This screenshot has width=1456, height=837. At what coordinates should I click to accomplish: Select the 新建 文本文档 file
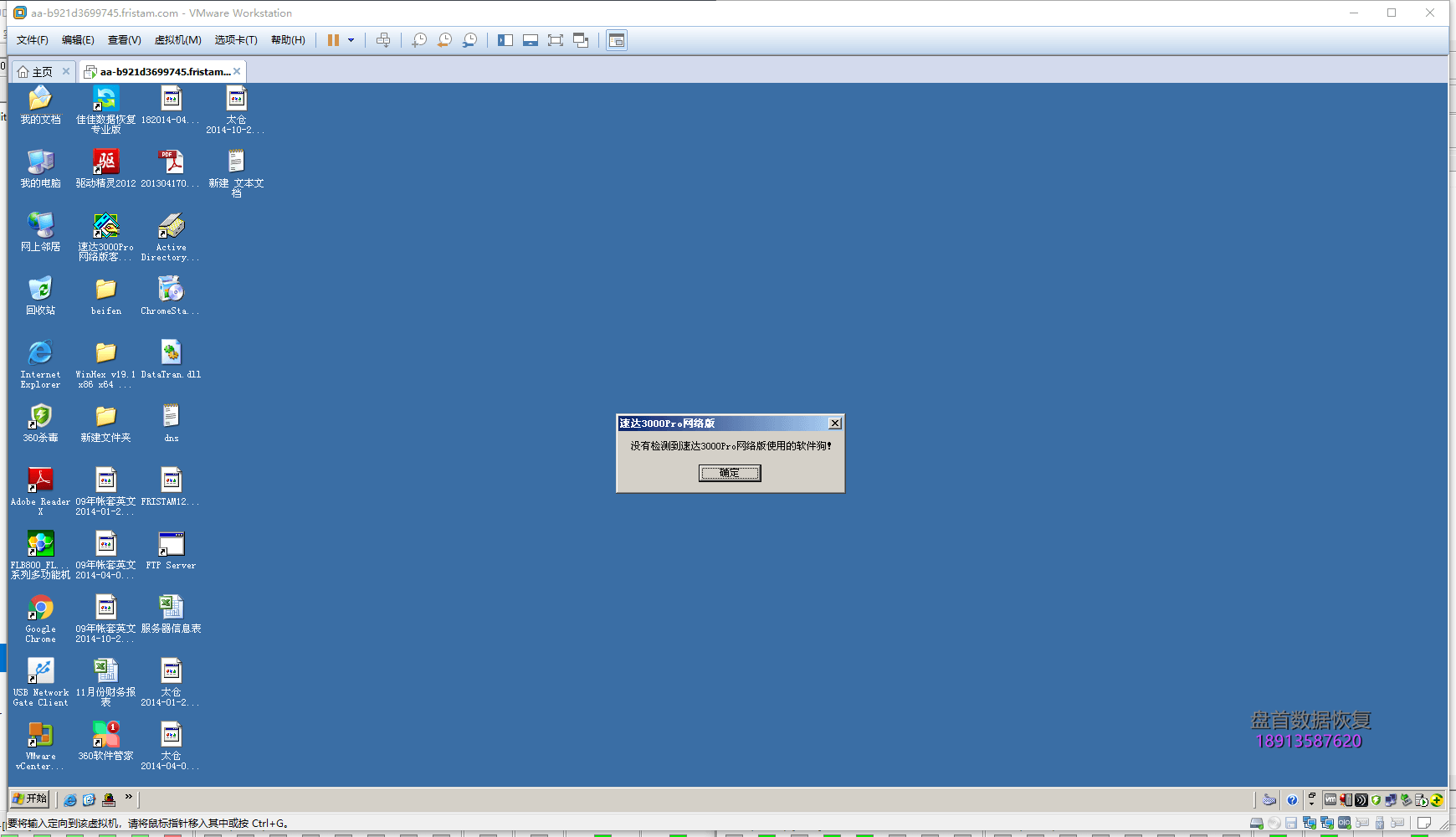pyautogui.click(x=236, y=173)
